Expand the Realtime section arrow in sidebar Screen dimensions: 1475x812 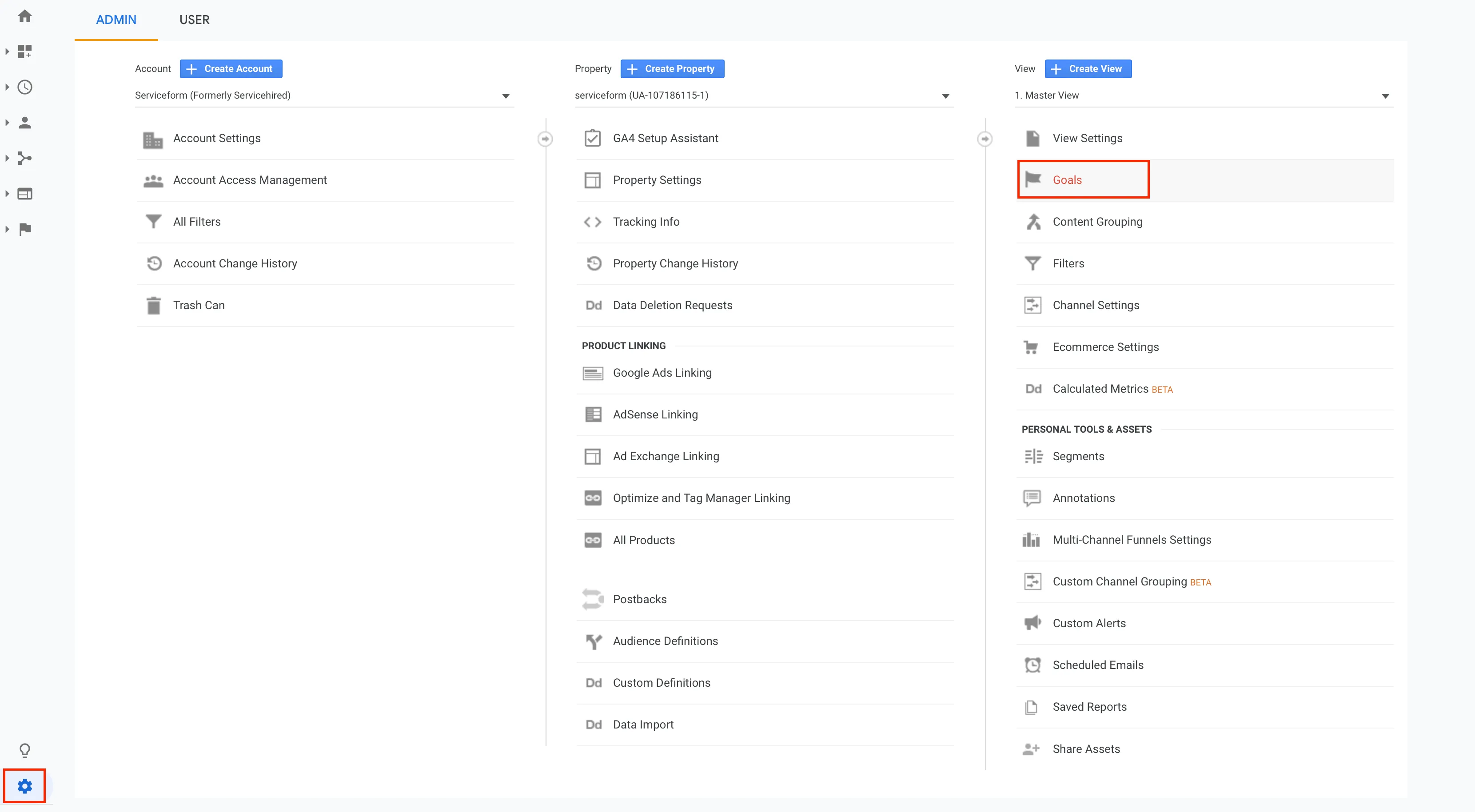pyautogui.click(x=8, y=87)
